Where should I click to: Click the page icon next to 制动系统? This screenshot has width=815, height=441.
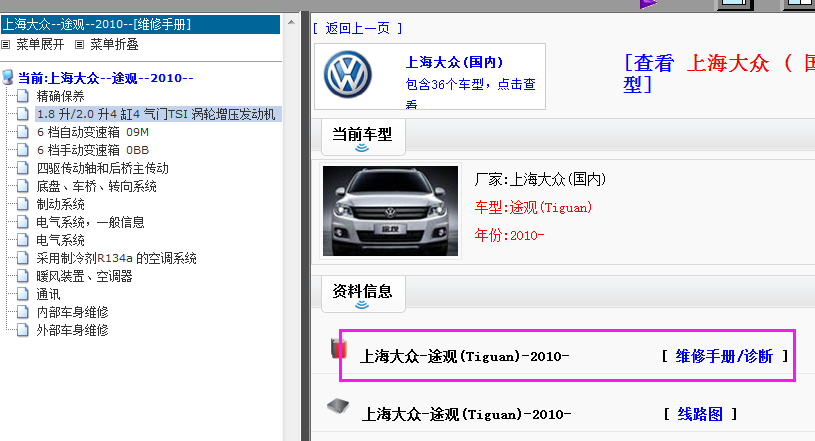pos(22,204)
